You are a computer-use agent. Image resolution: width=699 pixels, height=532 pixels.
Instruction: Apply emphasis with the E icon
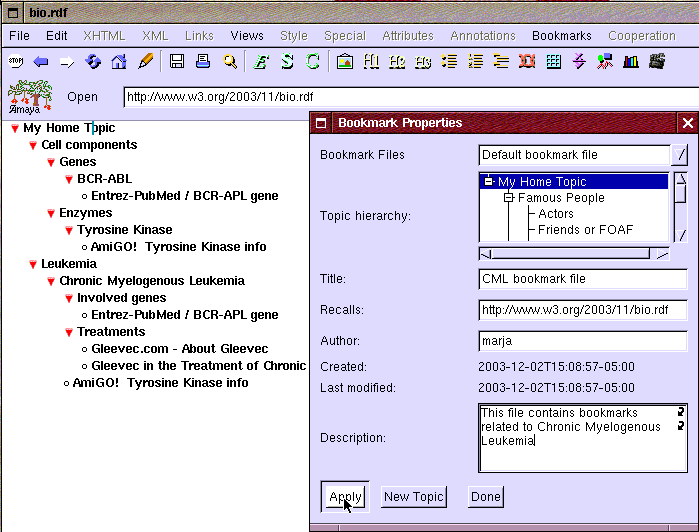pyautogui.click(x=261, y=62)
